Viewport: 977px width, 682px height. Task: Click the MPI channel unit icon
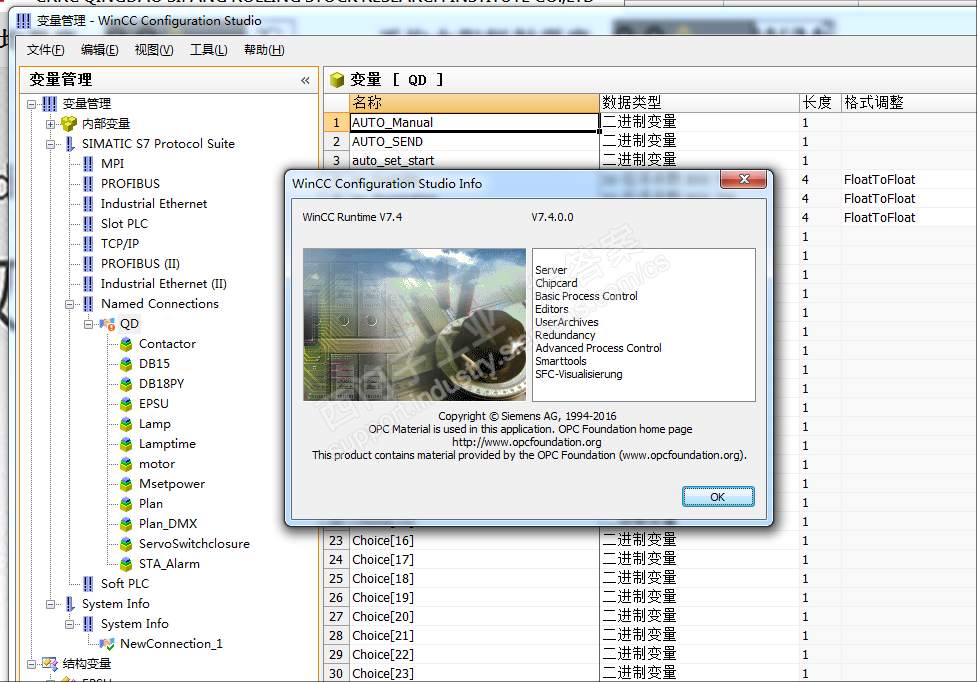pos(88,164)
